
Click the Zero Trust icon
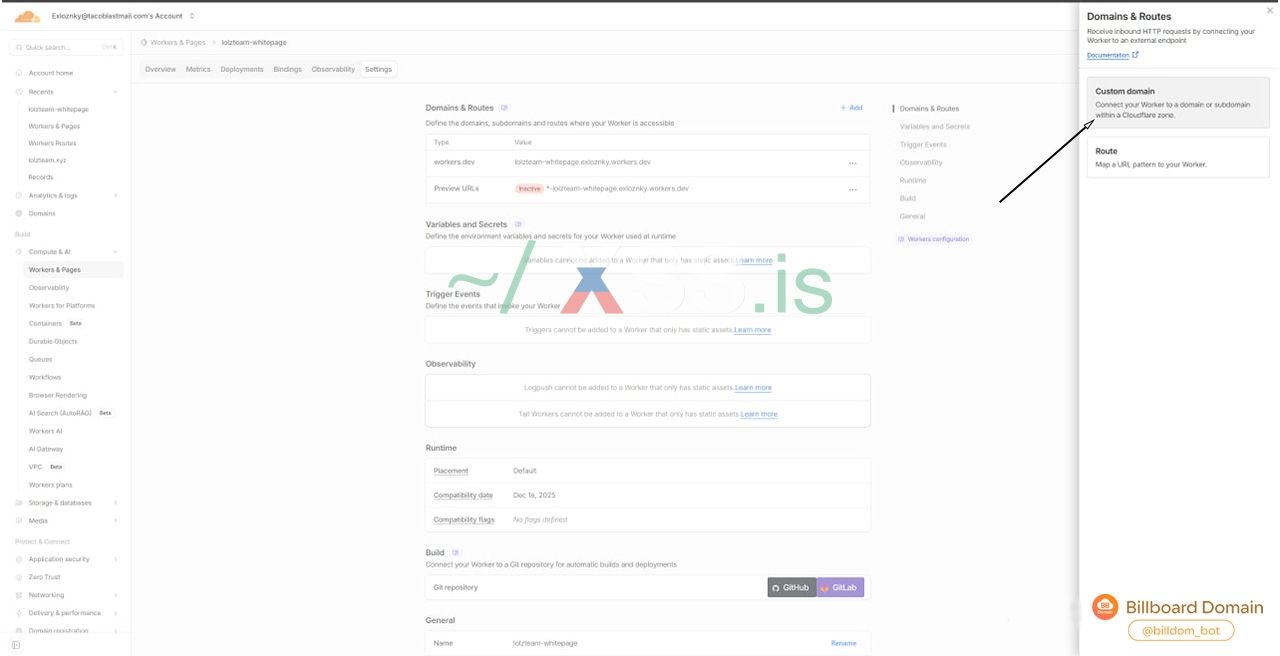click(x=19, y=577)
